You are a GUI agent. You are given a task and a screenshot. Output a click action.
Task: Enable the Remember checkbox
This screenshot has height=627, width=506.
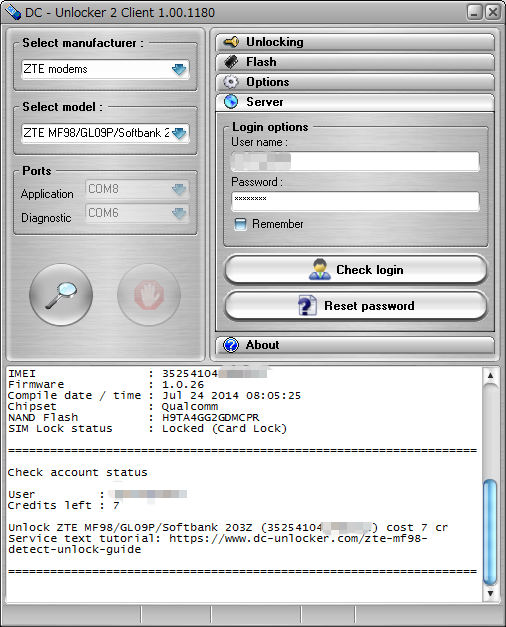coord(240,224)
